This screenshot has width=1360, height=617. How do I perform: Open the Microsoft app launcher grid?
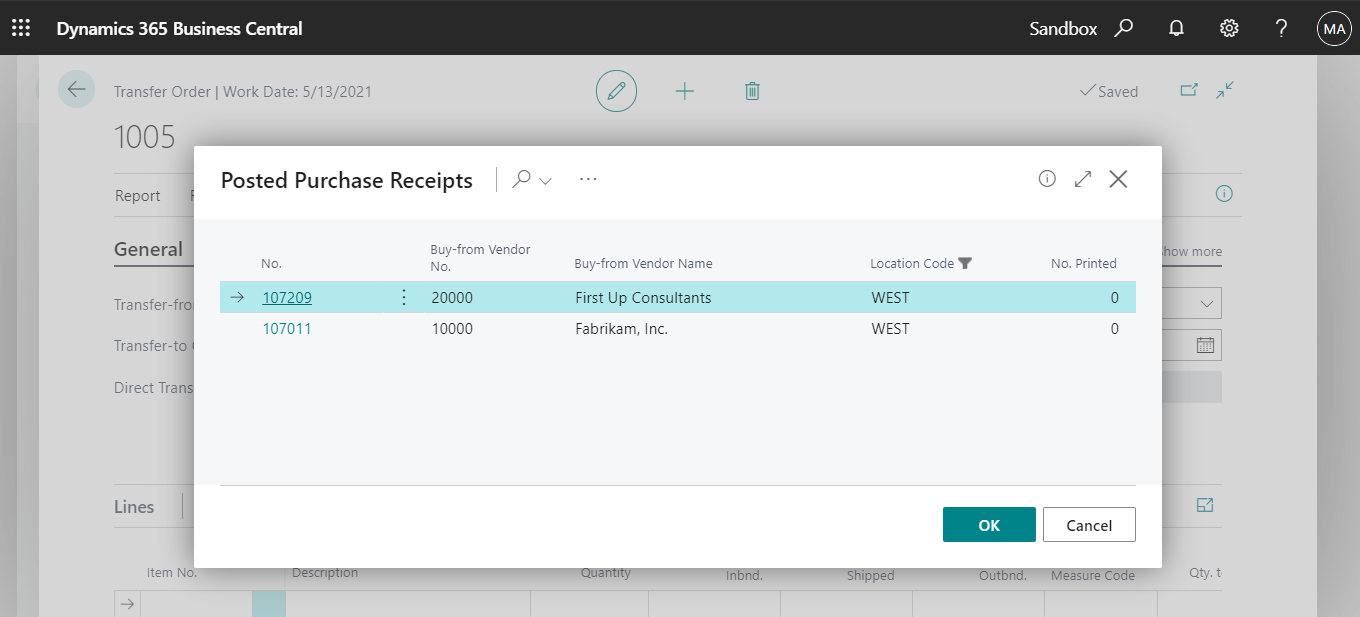(x=21, y=27)
